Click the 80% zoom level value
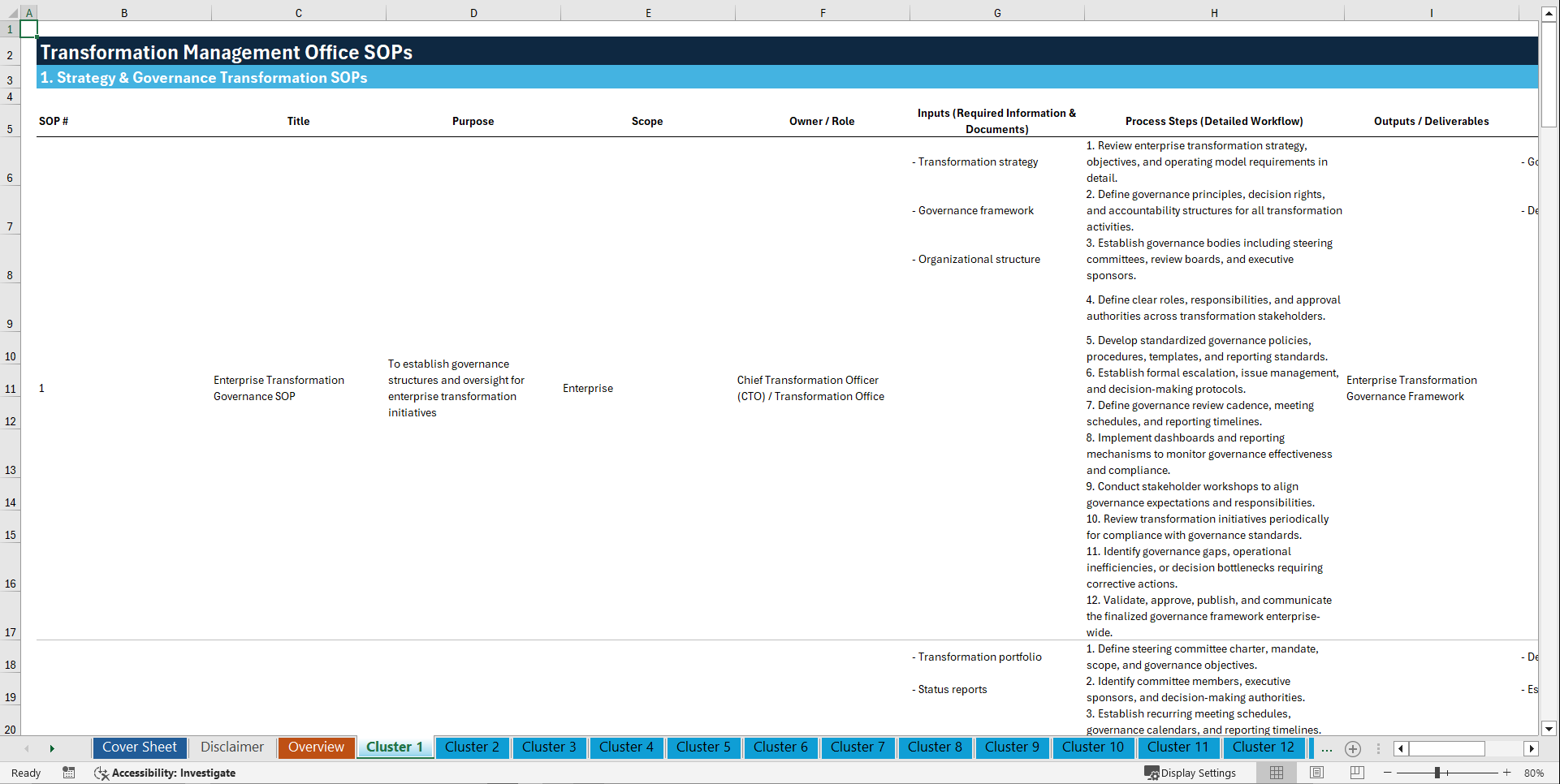1560x784 pixels. point(1534,773)
